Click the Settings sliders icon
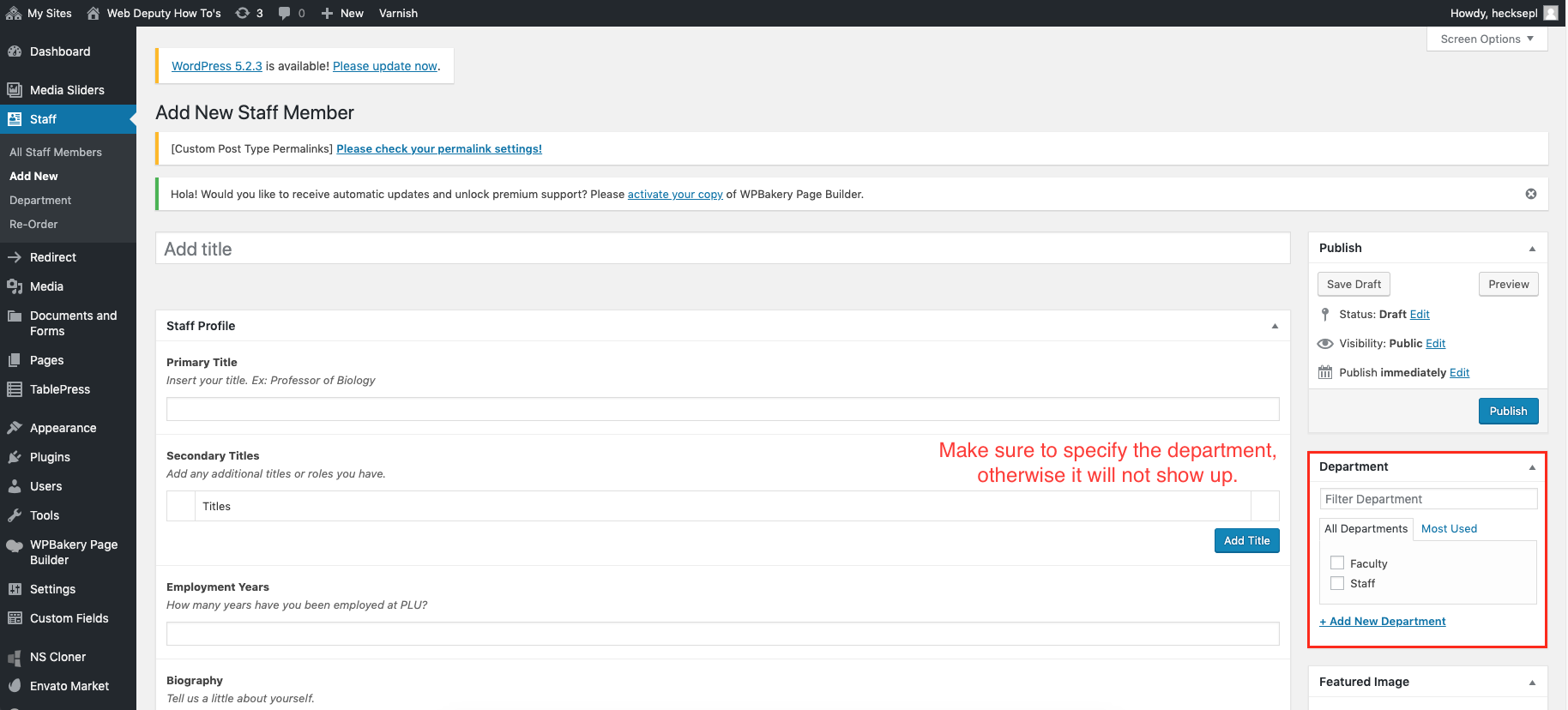This screenshot has height=710, width=1568. click(x=15, y=589)
